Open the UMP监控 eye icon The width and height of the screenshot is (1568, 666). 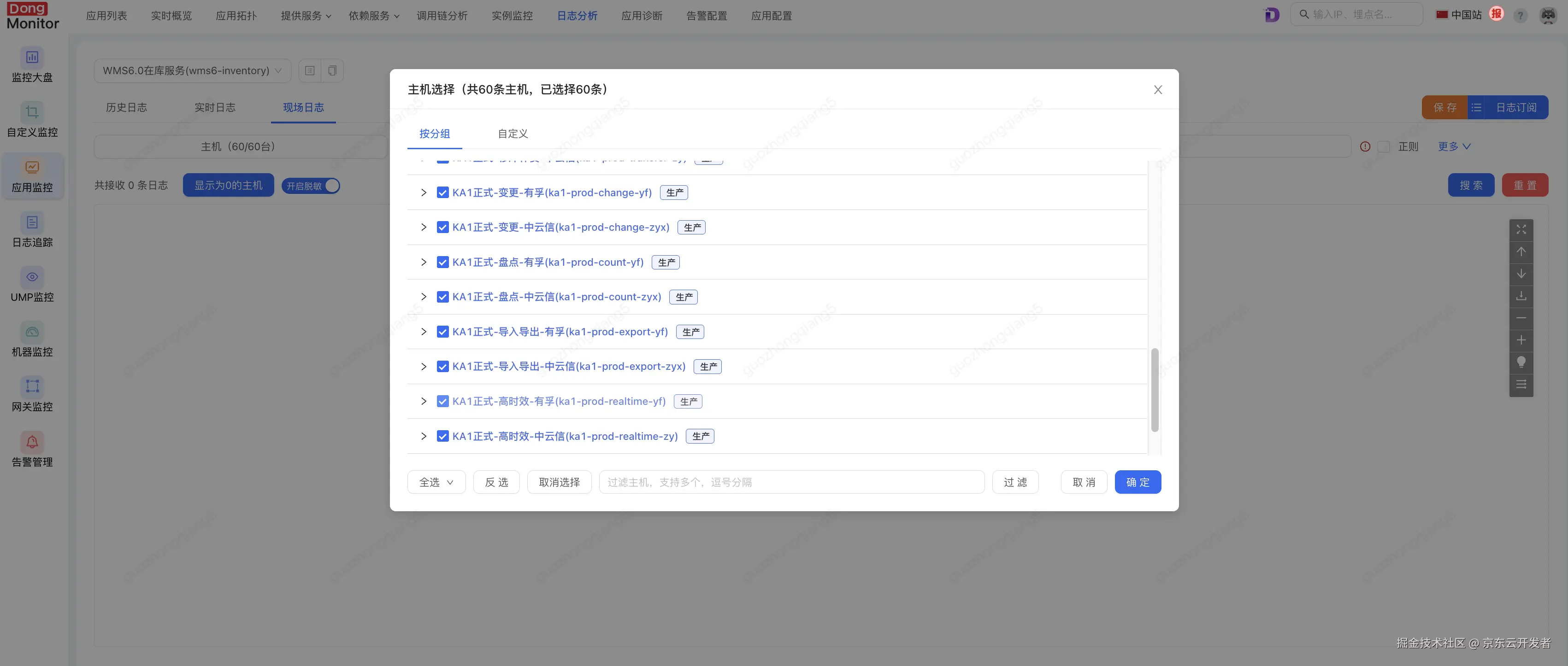coord(32,277)
